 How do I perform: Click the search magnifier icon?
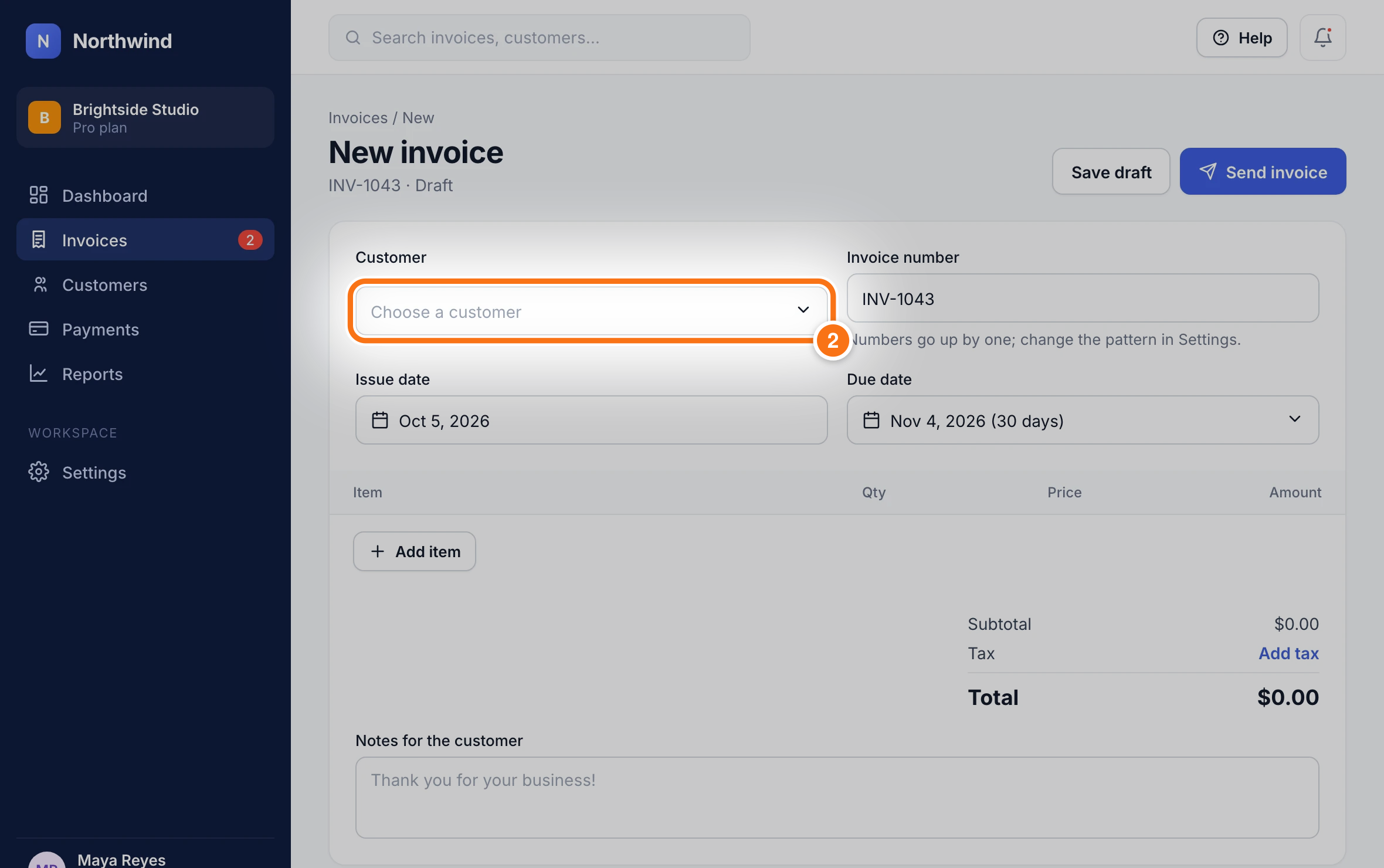tap(353, 38)
